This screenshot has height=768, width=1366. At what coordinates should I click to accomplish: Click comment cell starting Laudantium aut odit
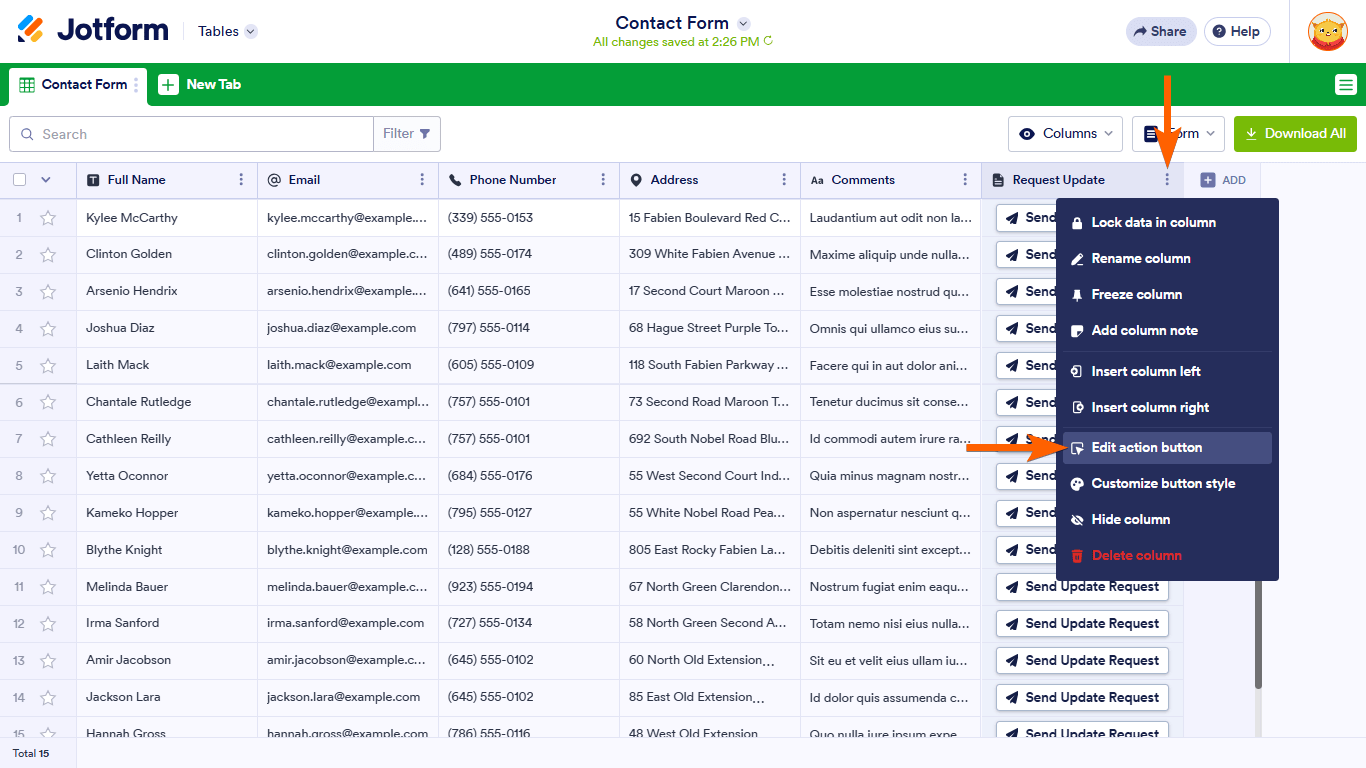point(891,217)
